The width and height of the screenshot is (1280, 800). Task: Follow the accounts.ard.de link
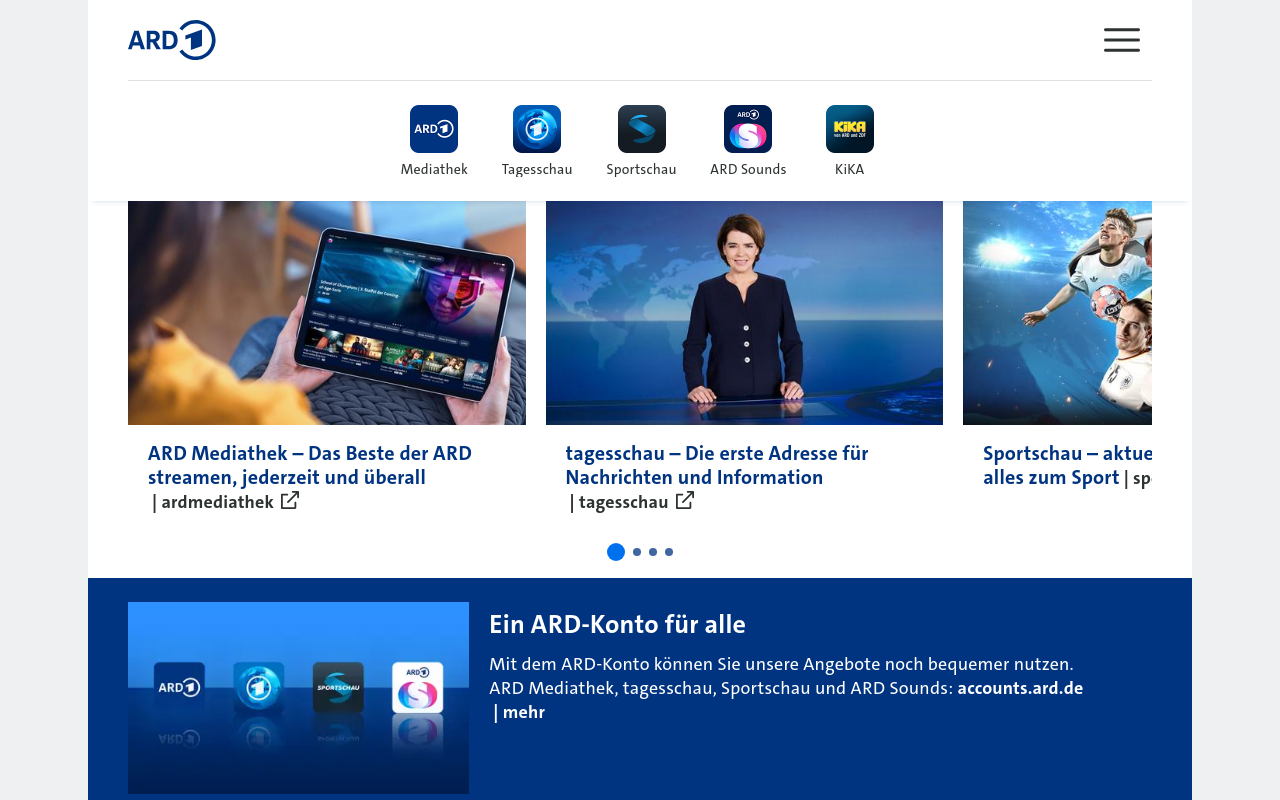[x=1020, y=688]
